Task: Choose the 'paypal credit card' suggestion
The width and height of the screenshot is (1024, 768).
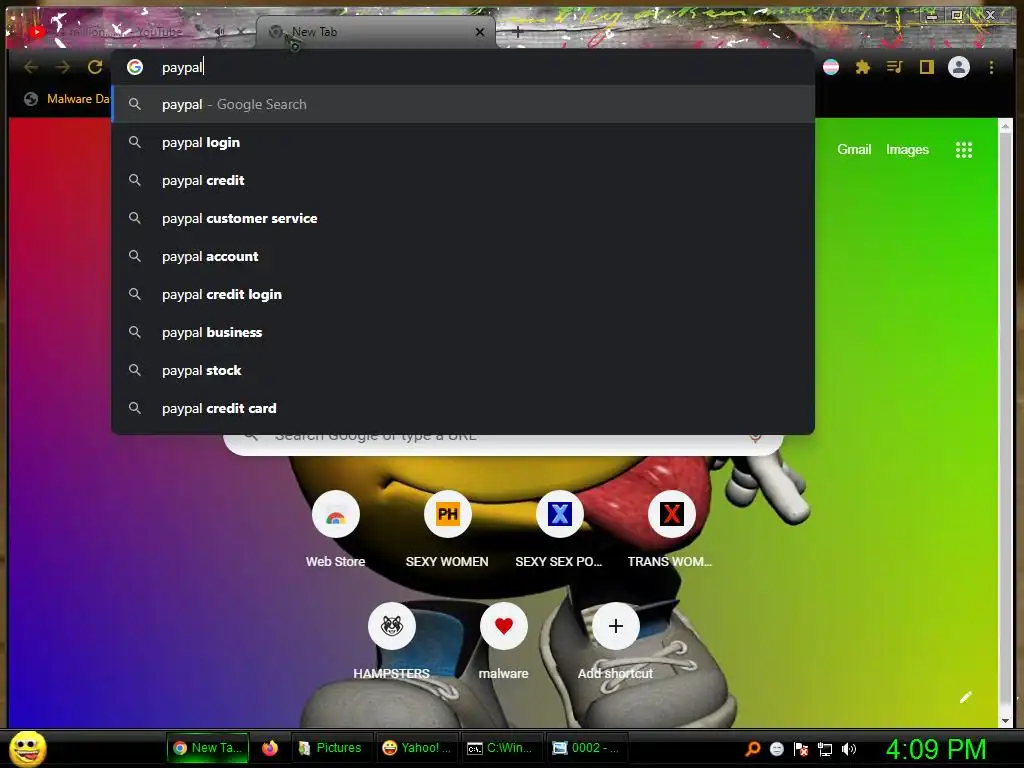Action: pyautogui.click(x=463, y=408)
